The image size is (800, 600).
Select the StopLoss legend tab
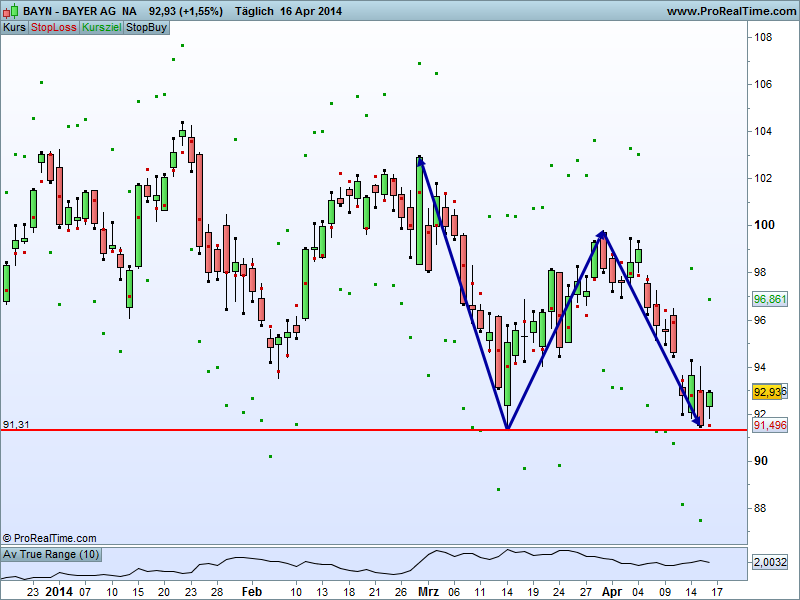[x=54, y=28]
